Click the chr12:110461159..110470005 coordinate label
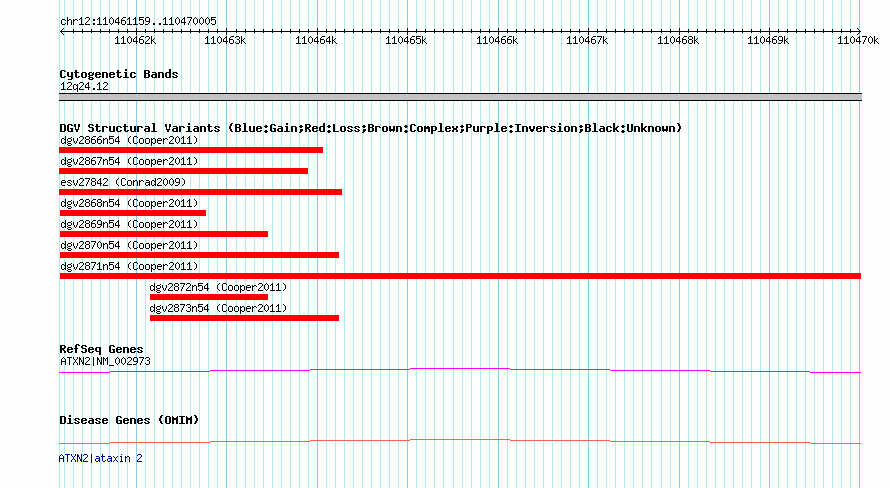The height and width of the screenshot is (488, 890). (x=138, y=21)
